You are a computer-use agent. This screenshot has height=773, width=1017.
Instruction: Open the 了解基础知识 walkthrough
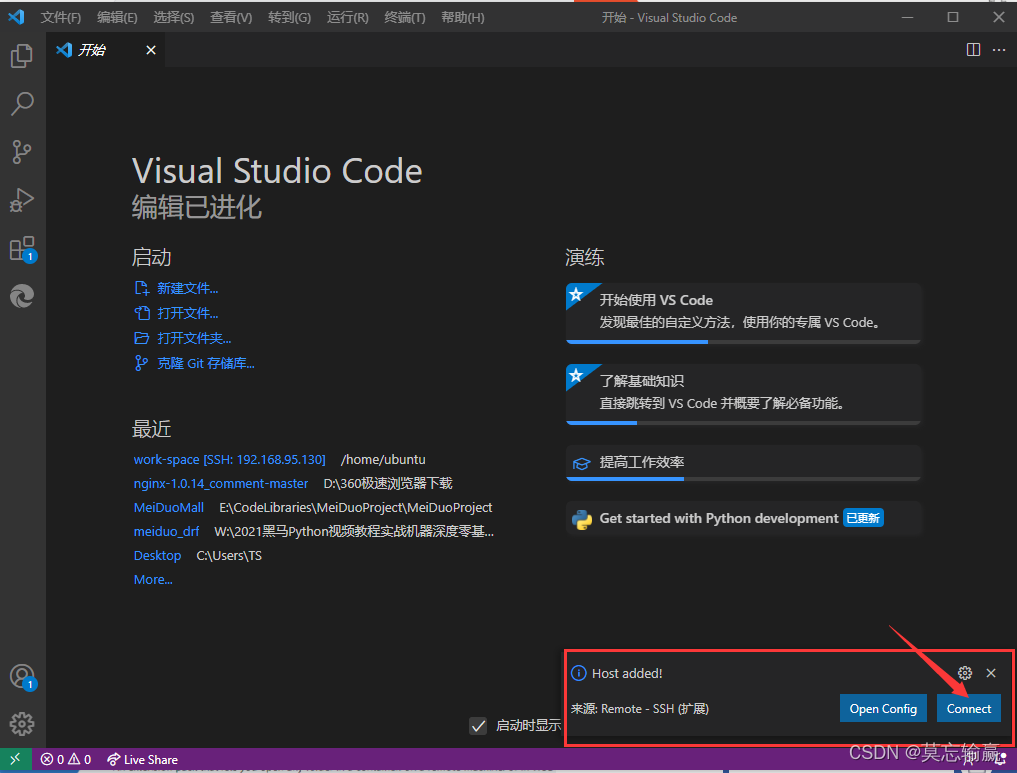point(743,394)
